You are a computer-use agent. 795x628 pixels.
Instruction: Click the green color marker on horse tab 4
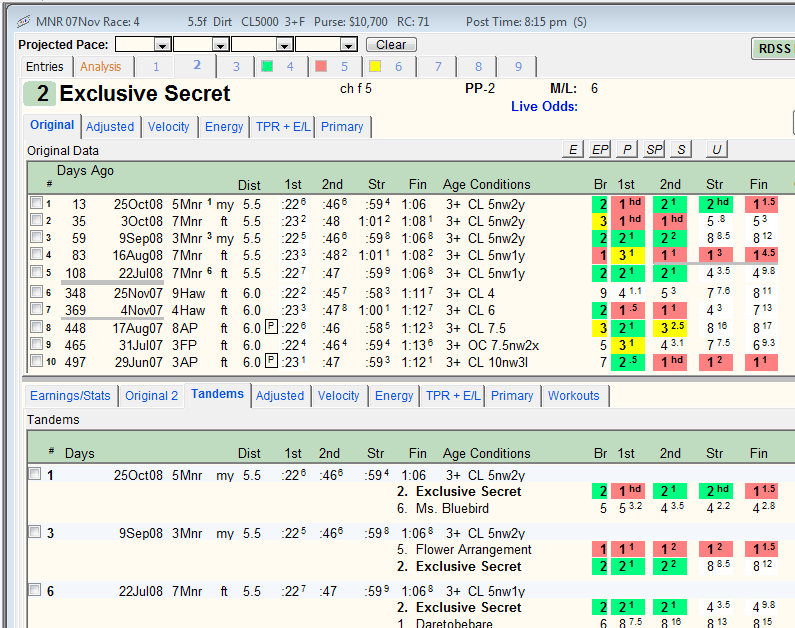click(267, 66)
